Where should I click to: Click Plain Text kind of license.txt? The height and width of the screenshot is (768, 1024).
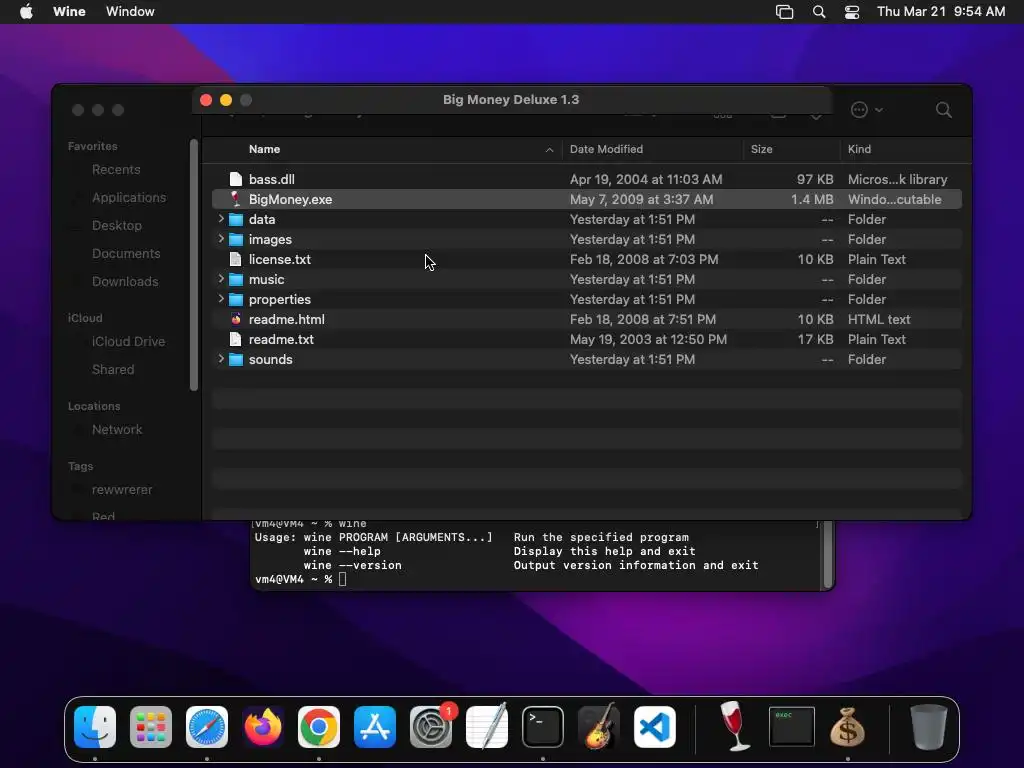click(876, 259)
